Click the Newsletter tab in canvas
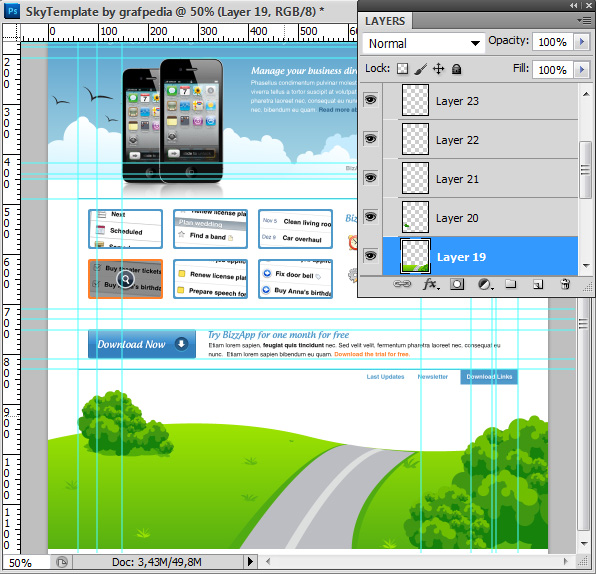The width and height of the screenshot is (596, 574). tap(433, 377)
